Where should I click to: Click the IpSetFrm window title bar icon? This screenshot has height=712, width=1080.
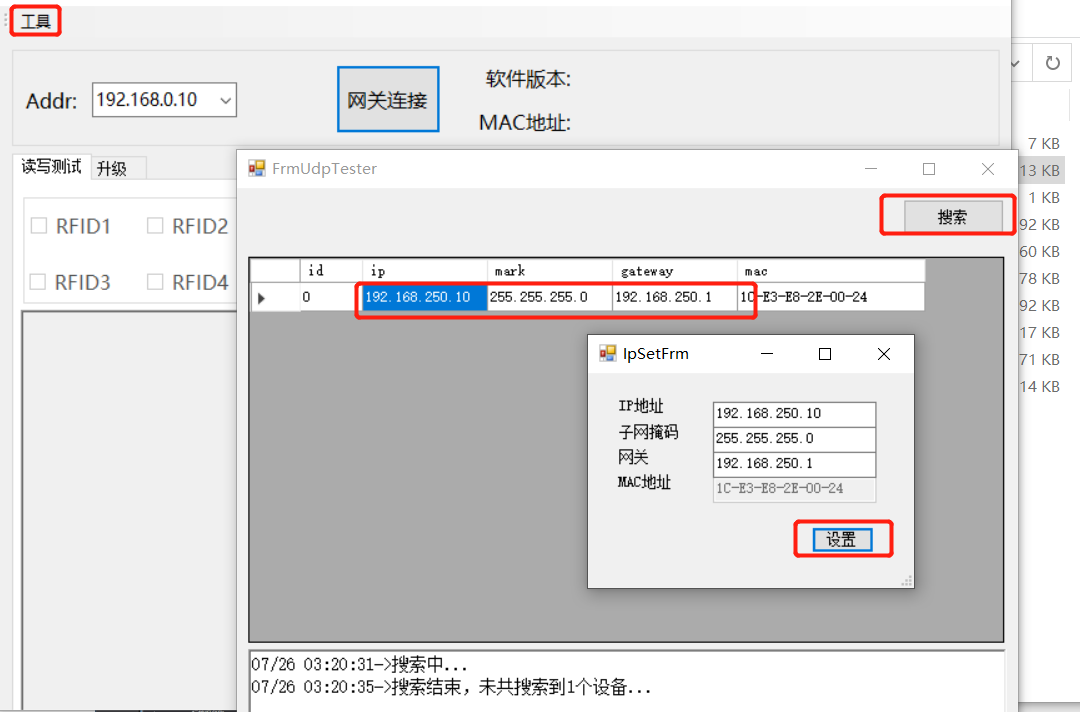coord(609,353)
